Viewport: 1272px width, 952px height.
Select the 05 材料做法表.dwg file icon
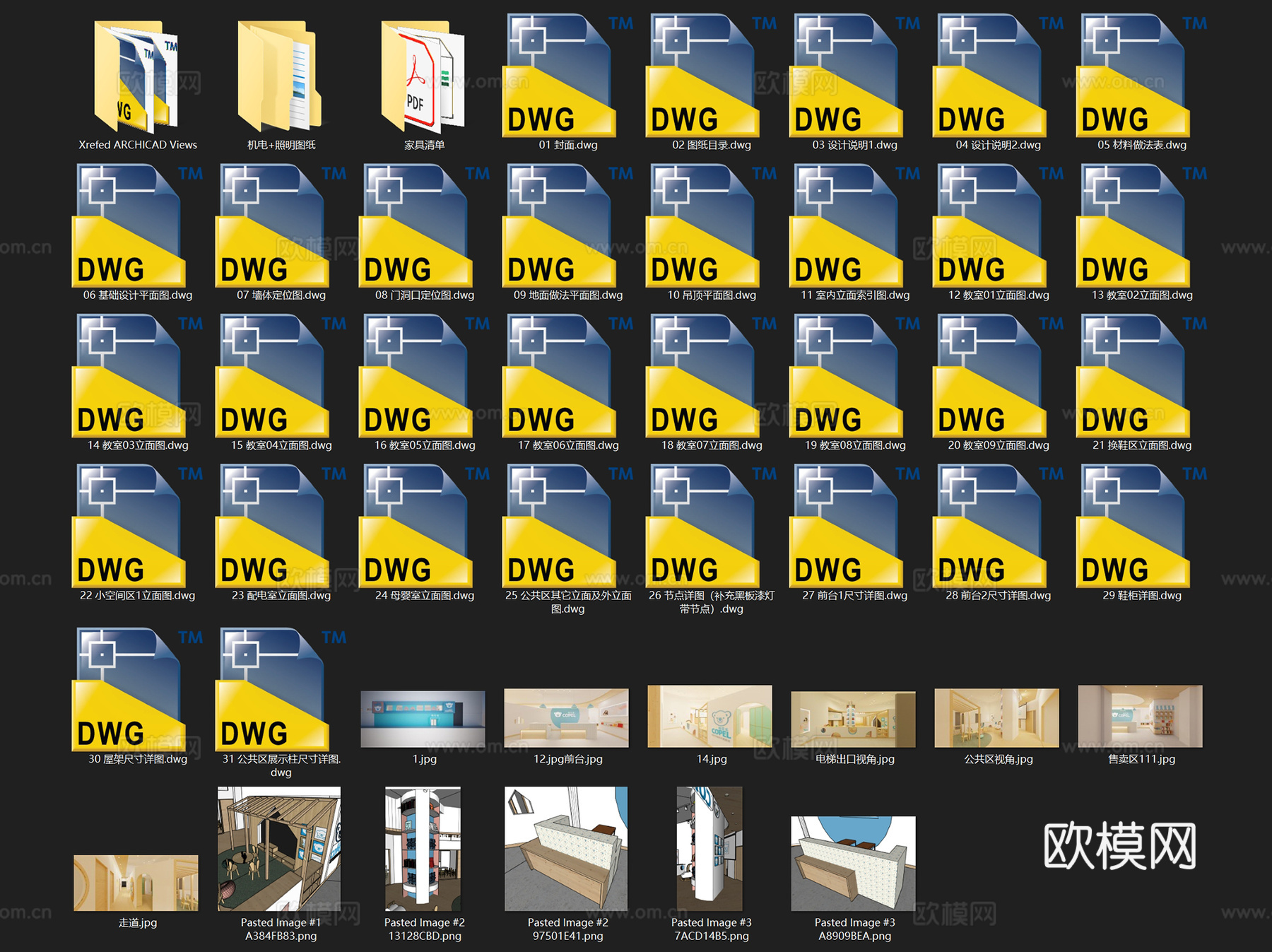(x=1133, y=76)
